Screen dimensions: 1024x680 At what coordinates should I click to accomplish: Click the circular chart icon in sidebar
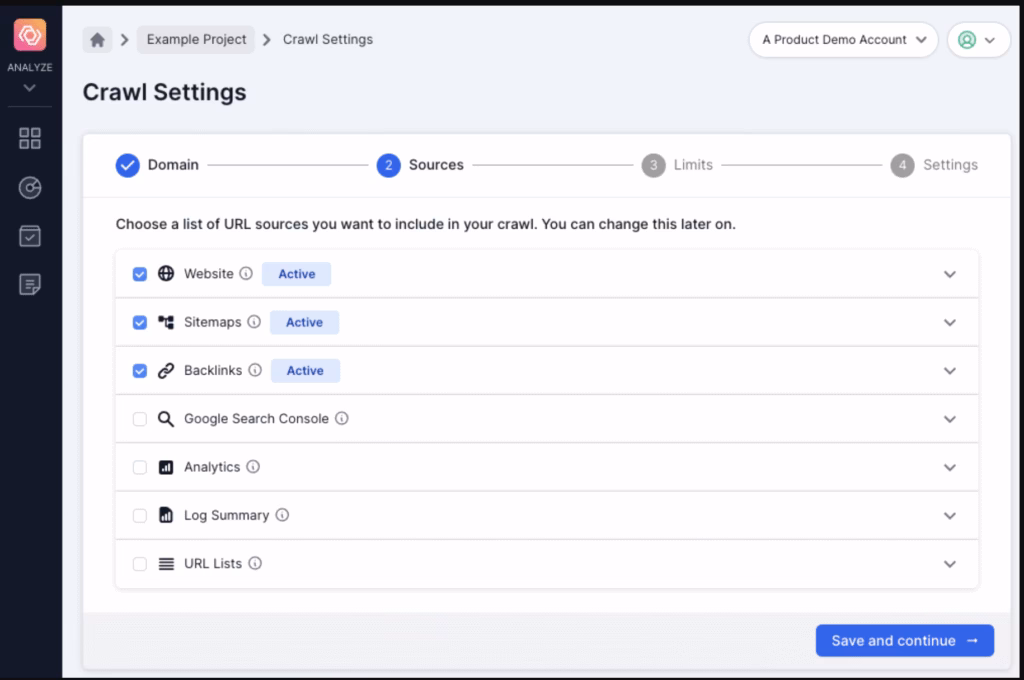tap(30, 188)
